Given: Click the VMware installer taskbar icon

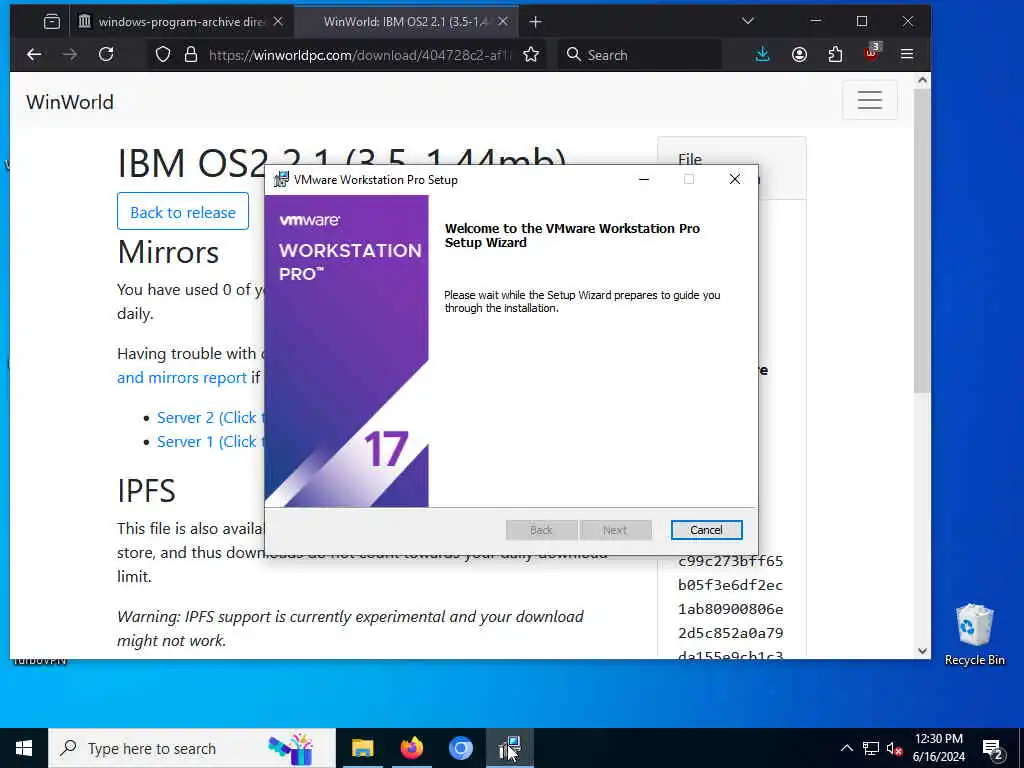Looking at the screenshot, I should point(509,748).
